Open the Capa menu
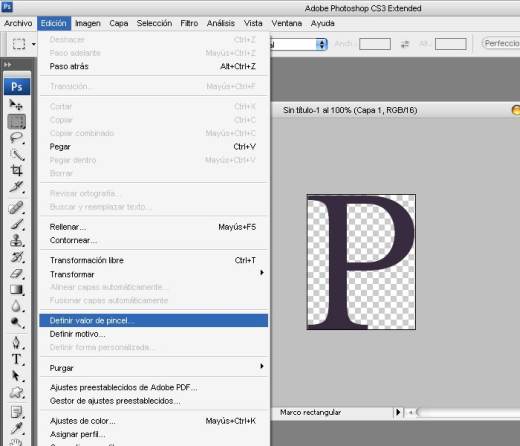Image resolution: width=520 pixels, height=446 pixels. (119, 23)
